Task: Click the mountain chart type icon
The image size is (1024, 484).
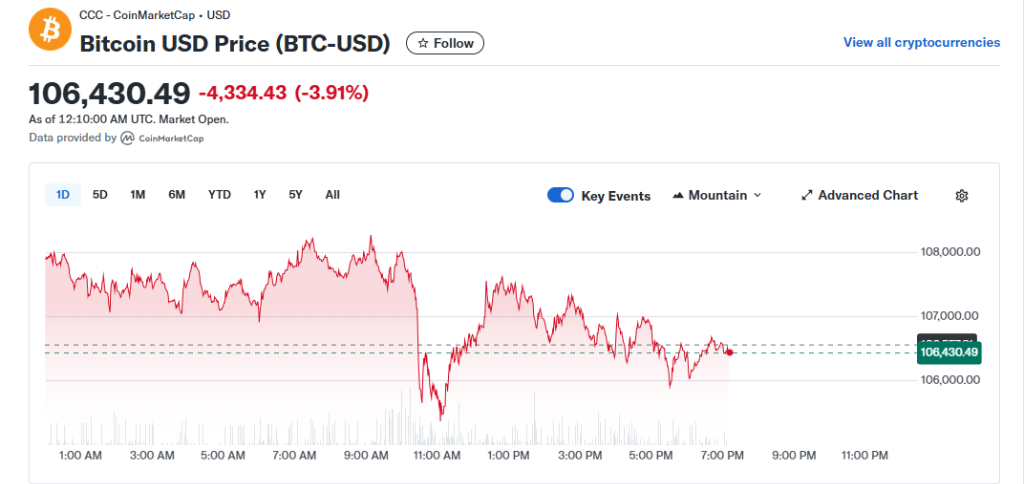Action: [678, 196]
